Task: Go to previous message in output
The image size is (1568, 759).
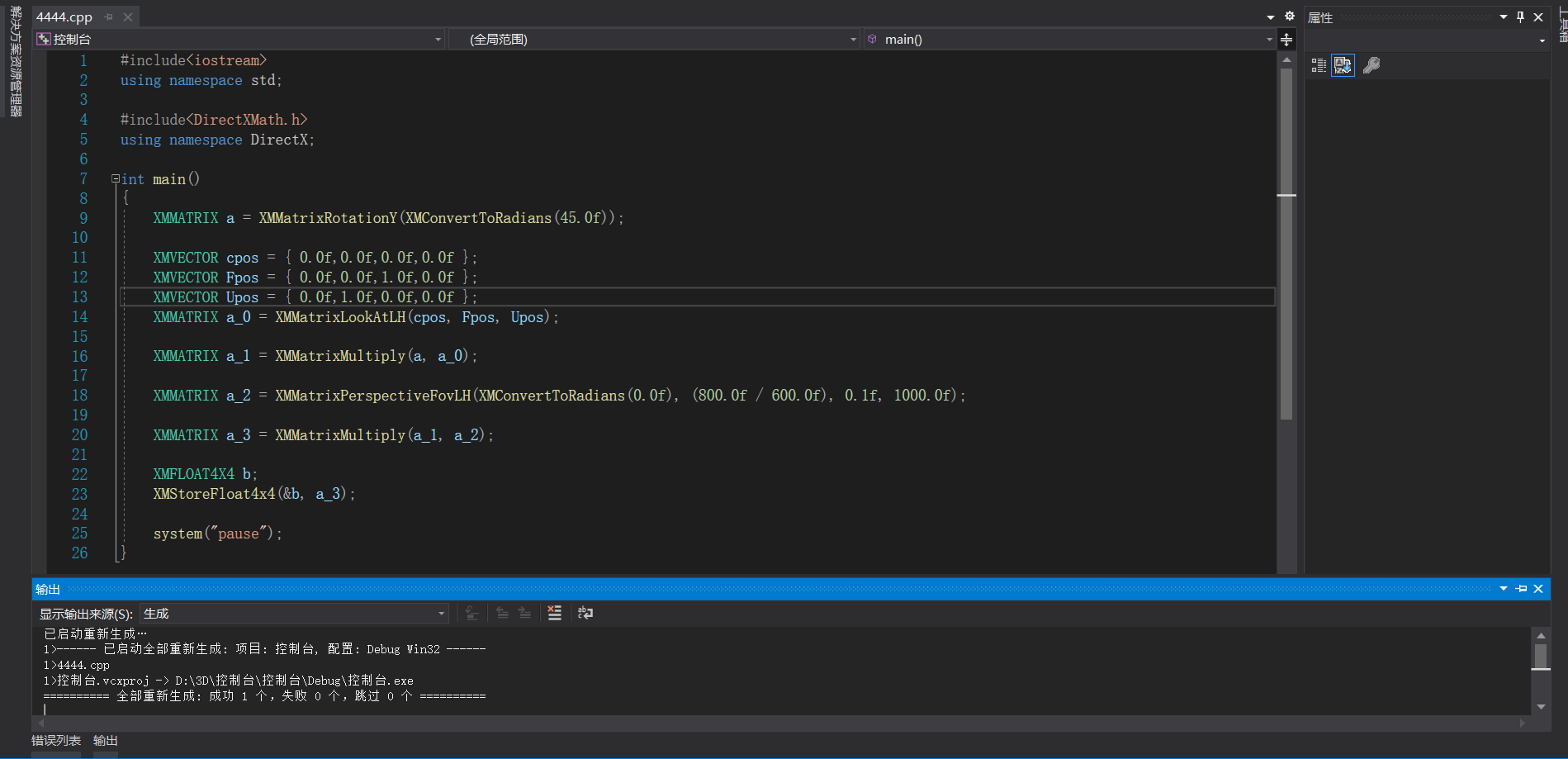Action: click(502, 613)
